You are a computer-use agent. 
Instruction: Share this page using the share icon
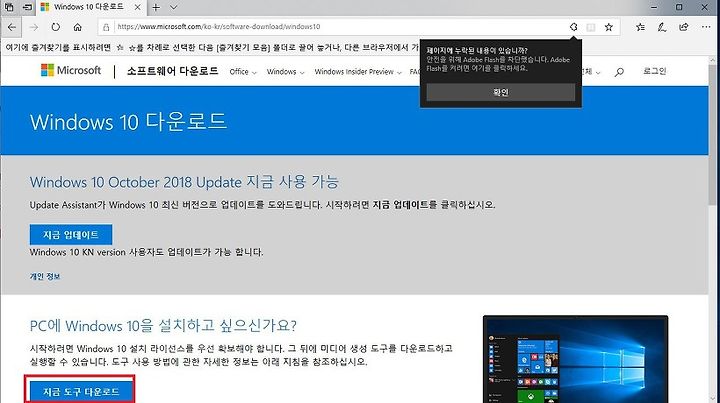coord(684,27)
